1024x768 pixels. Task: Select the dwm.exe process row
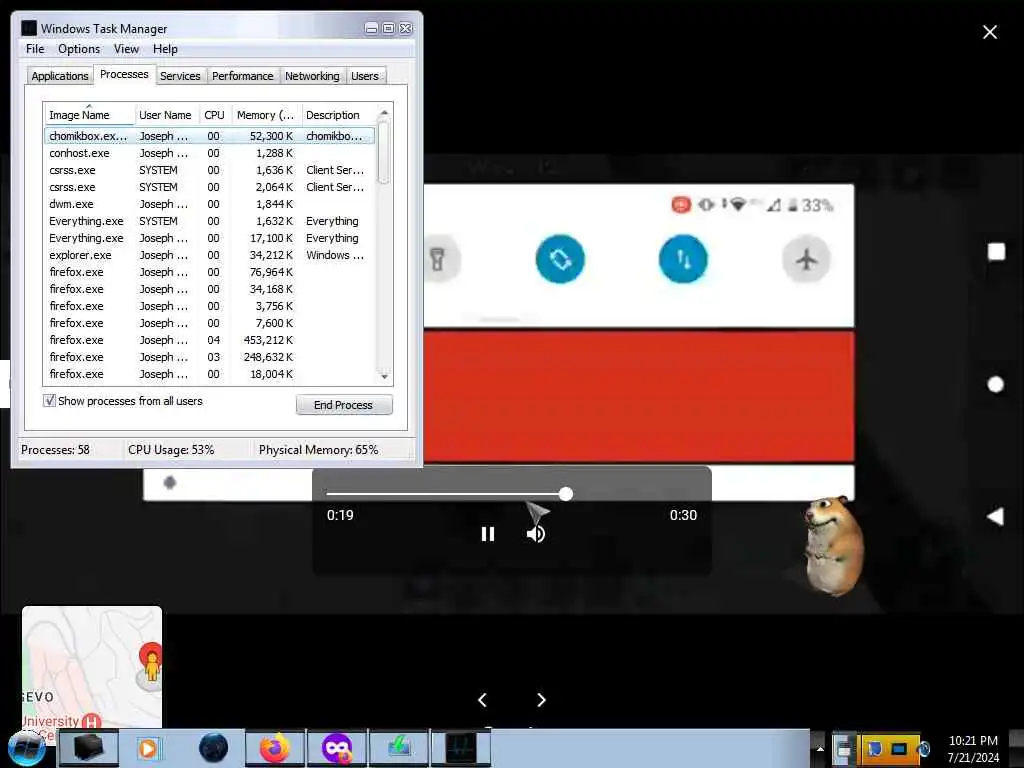coord(210,204)
